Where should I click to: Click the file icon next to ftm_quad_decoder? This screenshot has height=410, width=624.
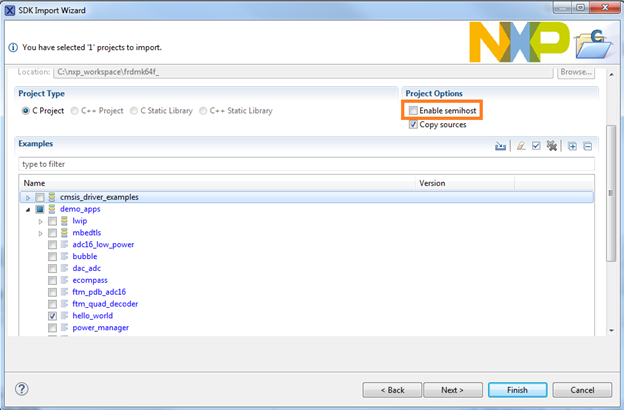pyautogui.click(x=64, y=304)
